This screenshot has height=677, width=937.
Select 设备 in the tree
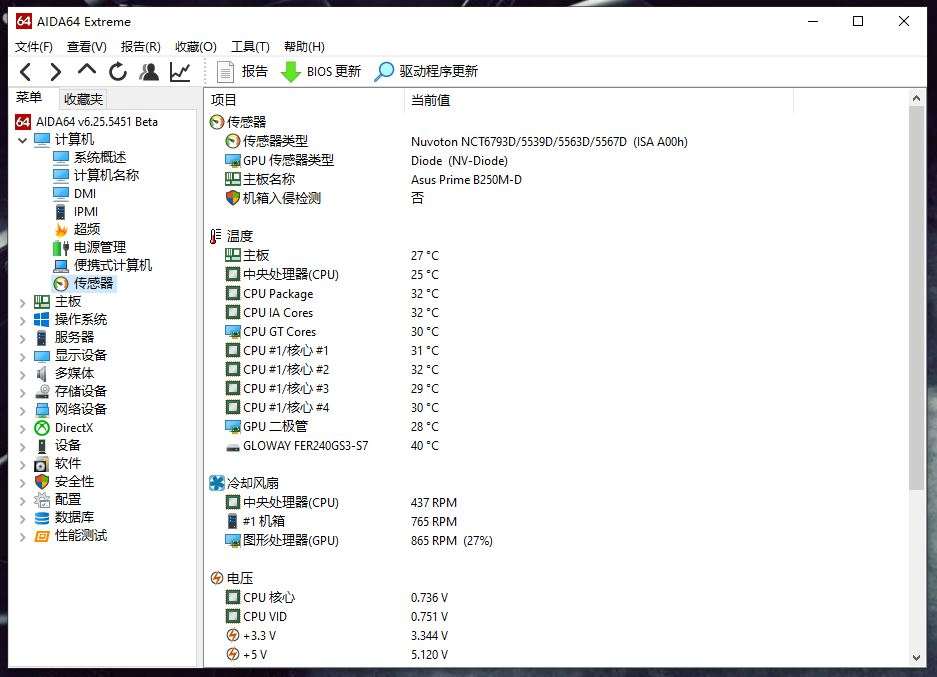(x=68, y=446)
